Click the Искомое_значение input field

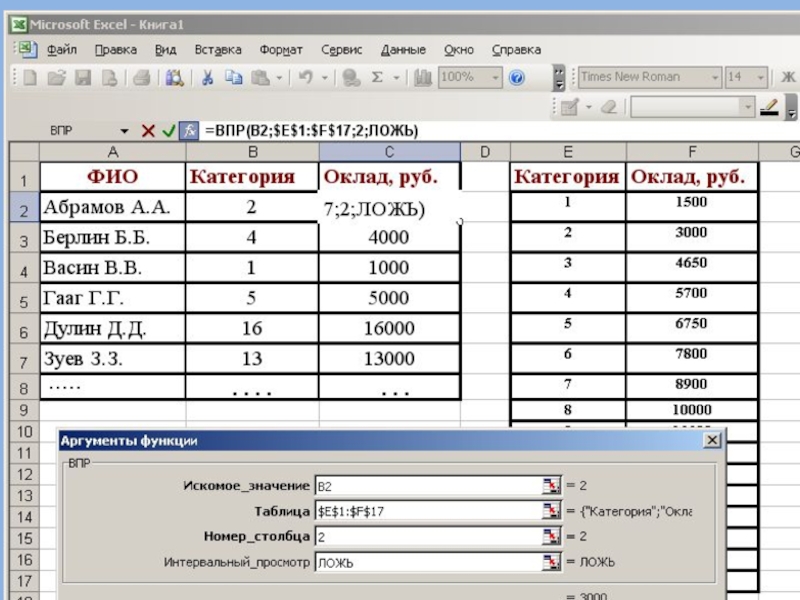(x=428, y=485)
